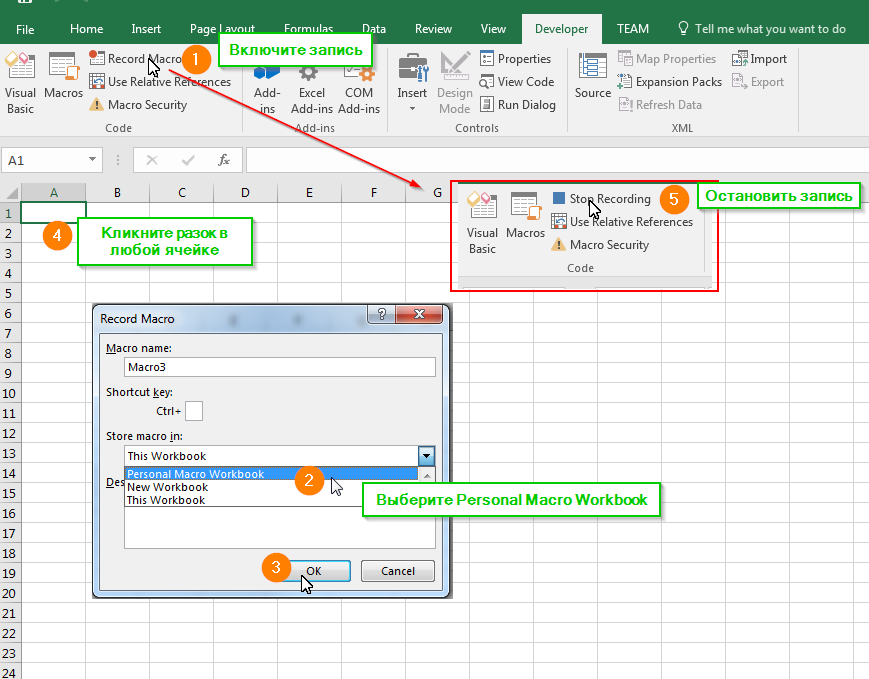
Task: Choose New Workbook in the list
Action: click(272, 487)
